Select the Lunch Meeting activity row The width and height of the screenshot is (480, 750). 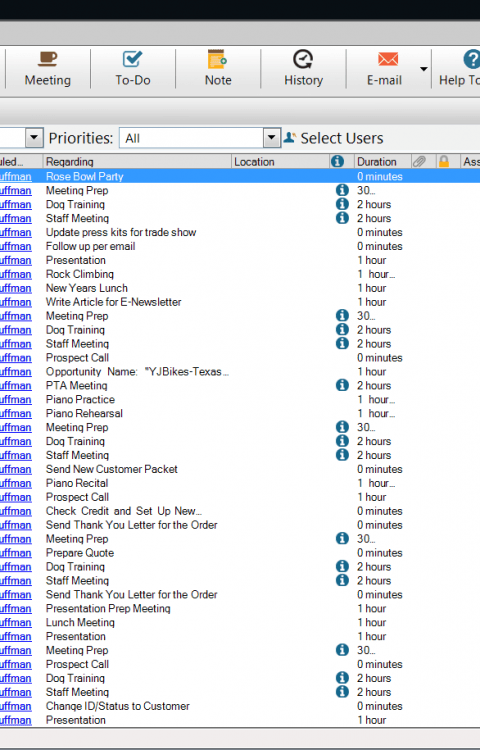[240, 622]
